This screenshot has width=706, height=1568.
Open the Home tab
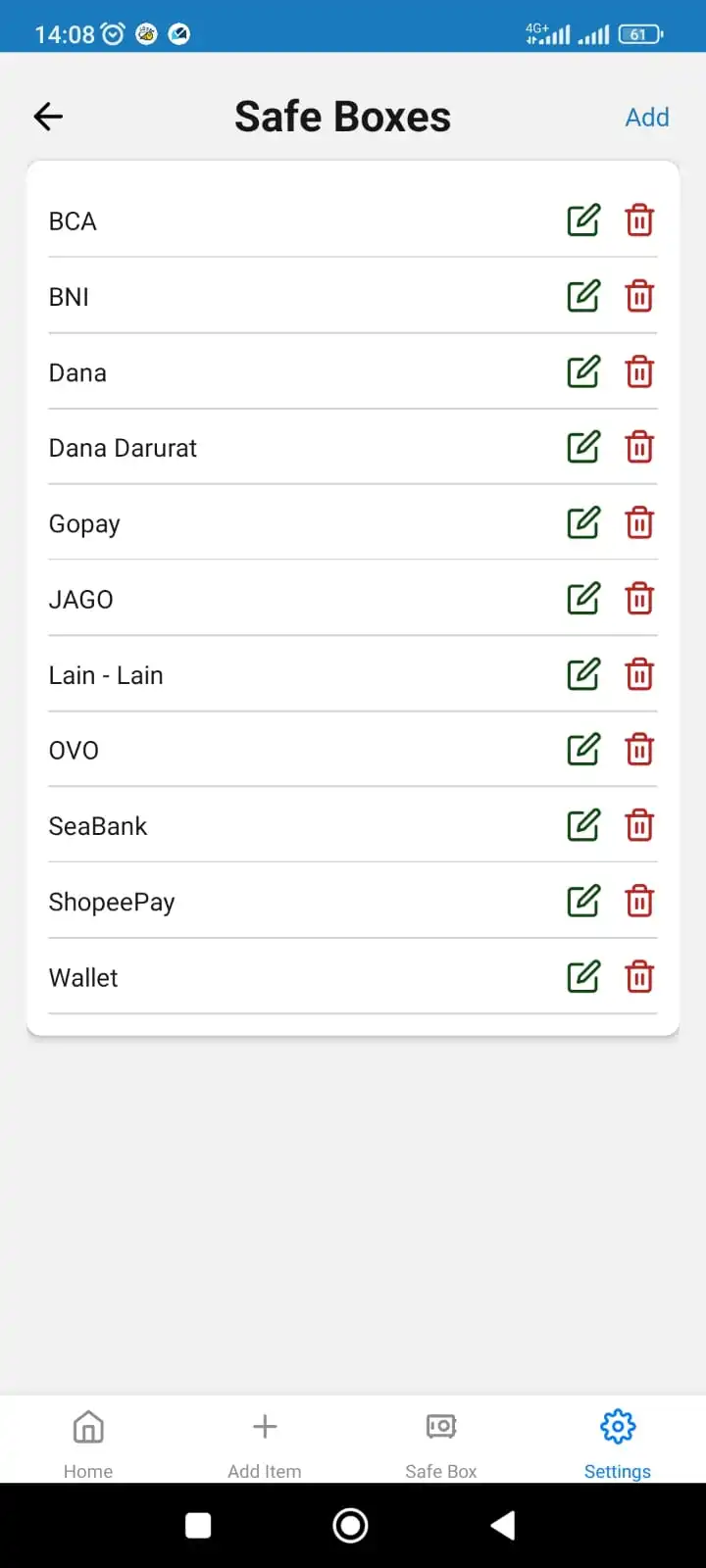click(x=88, y=1443)
